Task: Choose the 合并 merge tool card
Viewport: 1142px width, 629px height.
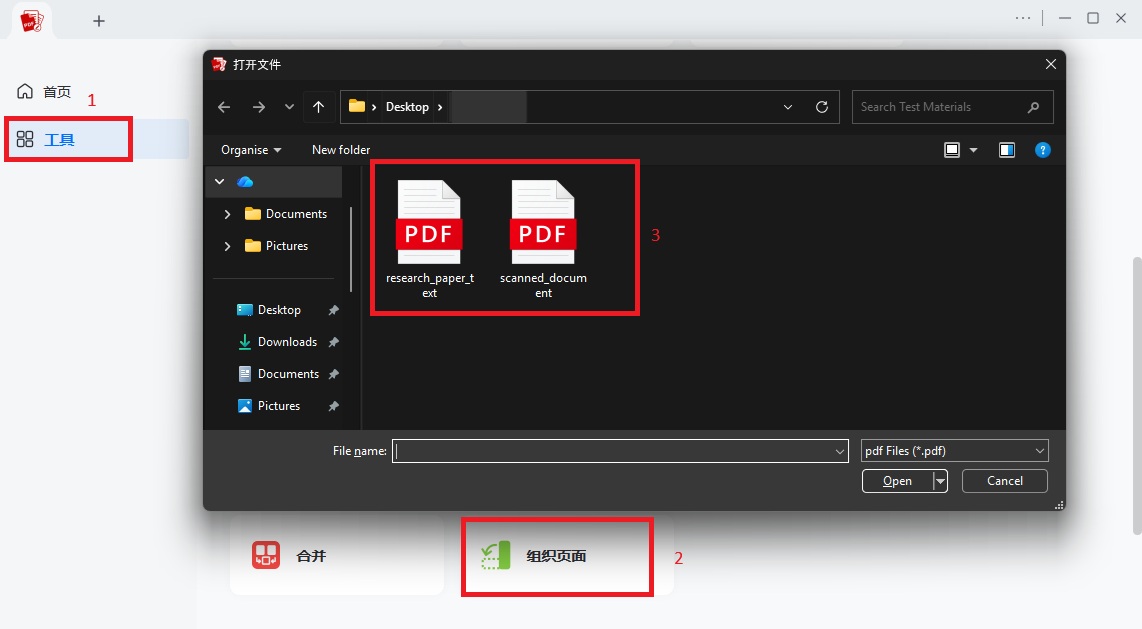Action: click(x=336, y=555)
